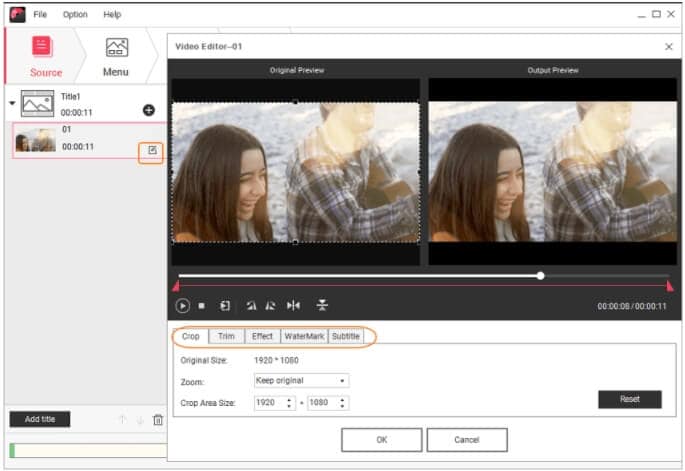Decrease crop area height value
This screenshot has width=685, height=471.
click(x=342, y=406)
